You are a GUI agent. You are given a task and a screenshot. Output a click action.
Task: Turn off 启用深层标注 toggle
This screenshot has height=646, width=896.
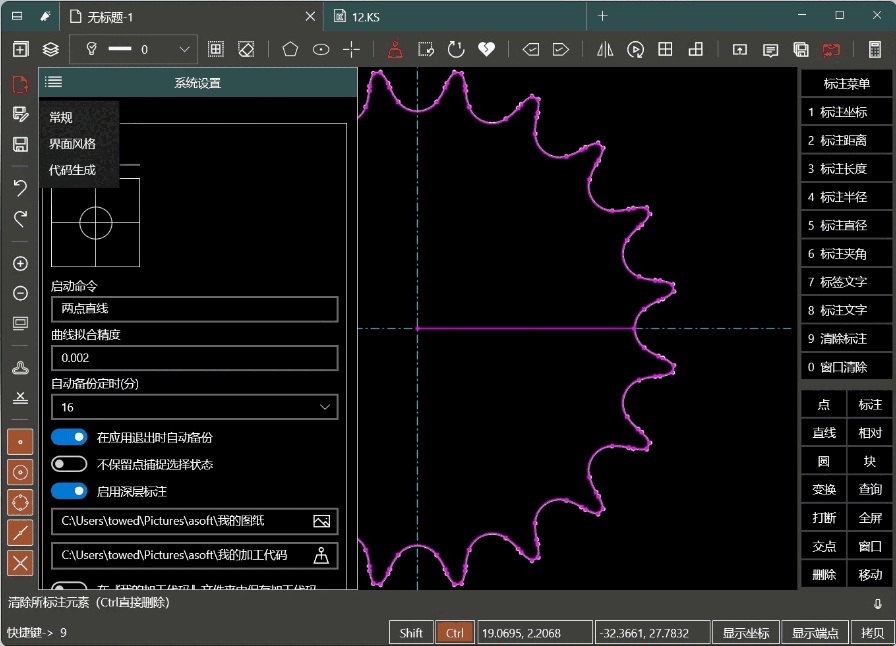tap(69, 491)
